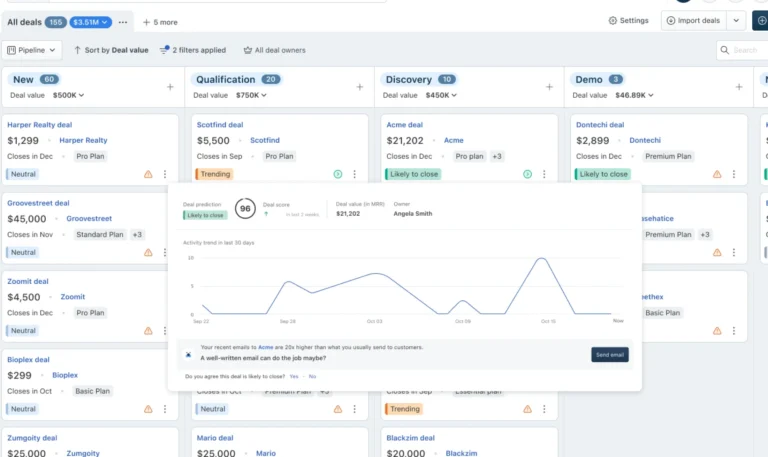The image size is (768, 457).
Task: Click the Likely to close tag in popup
Action: (x=205, y=215)
